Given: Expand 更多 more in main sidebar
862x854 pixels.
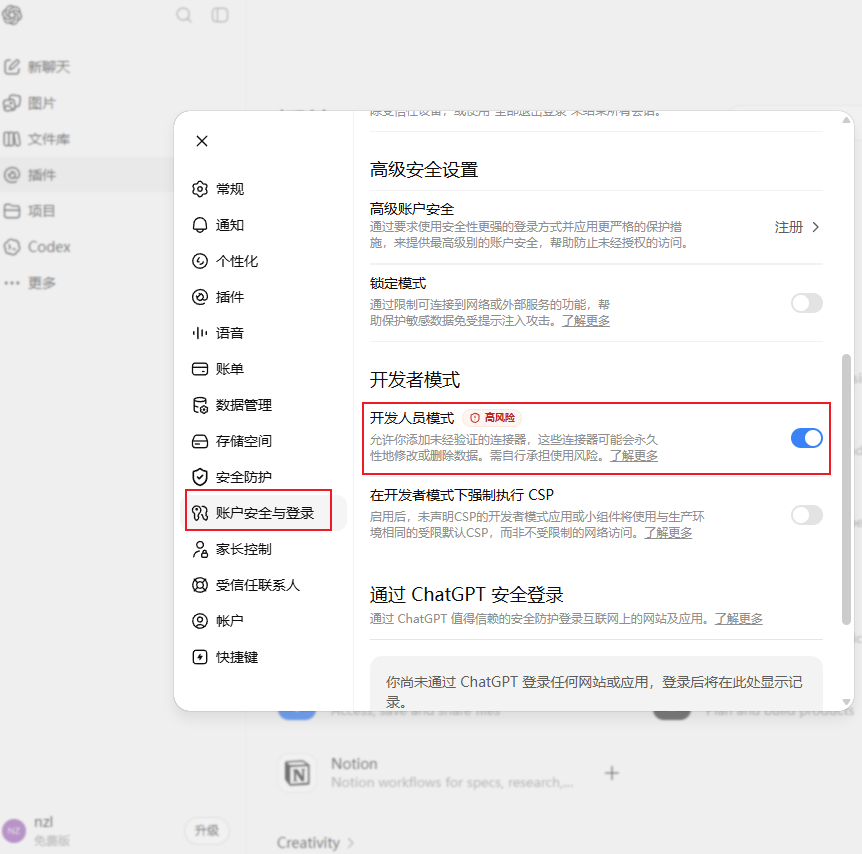Looking at the screenshot, I should tap(30, 283).
